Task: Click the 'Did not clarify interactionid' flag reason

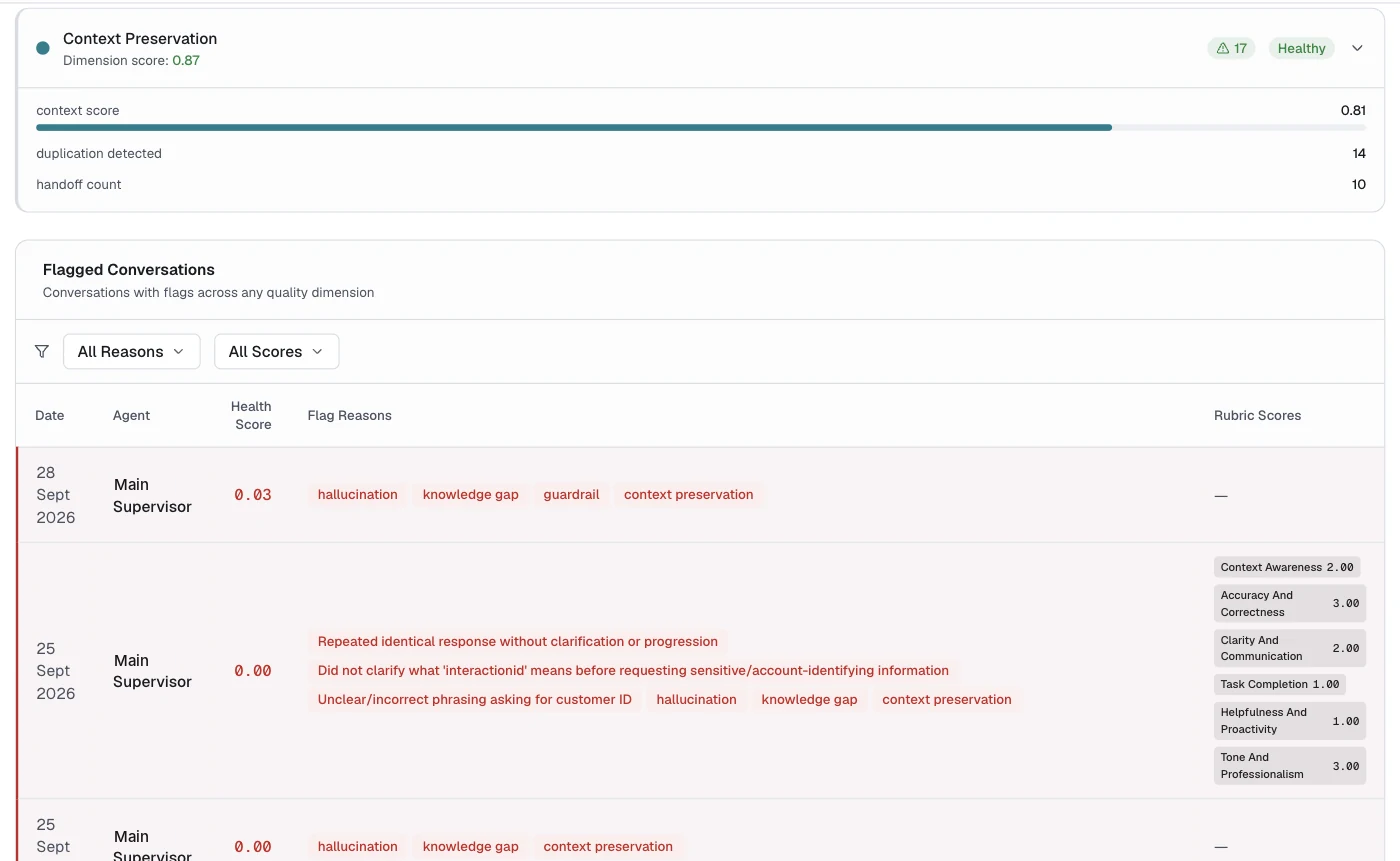Action: pyautogui.click(x=633, y=671)
